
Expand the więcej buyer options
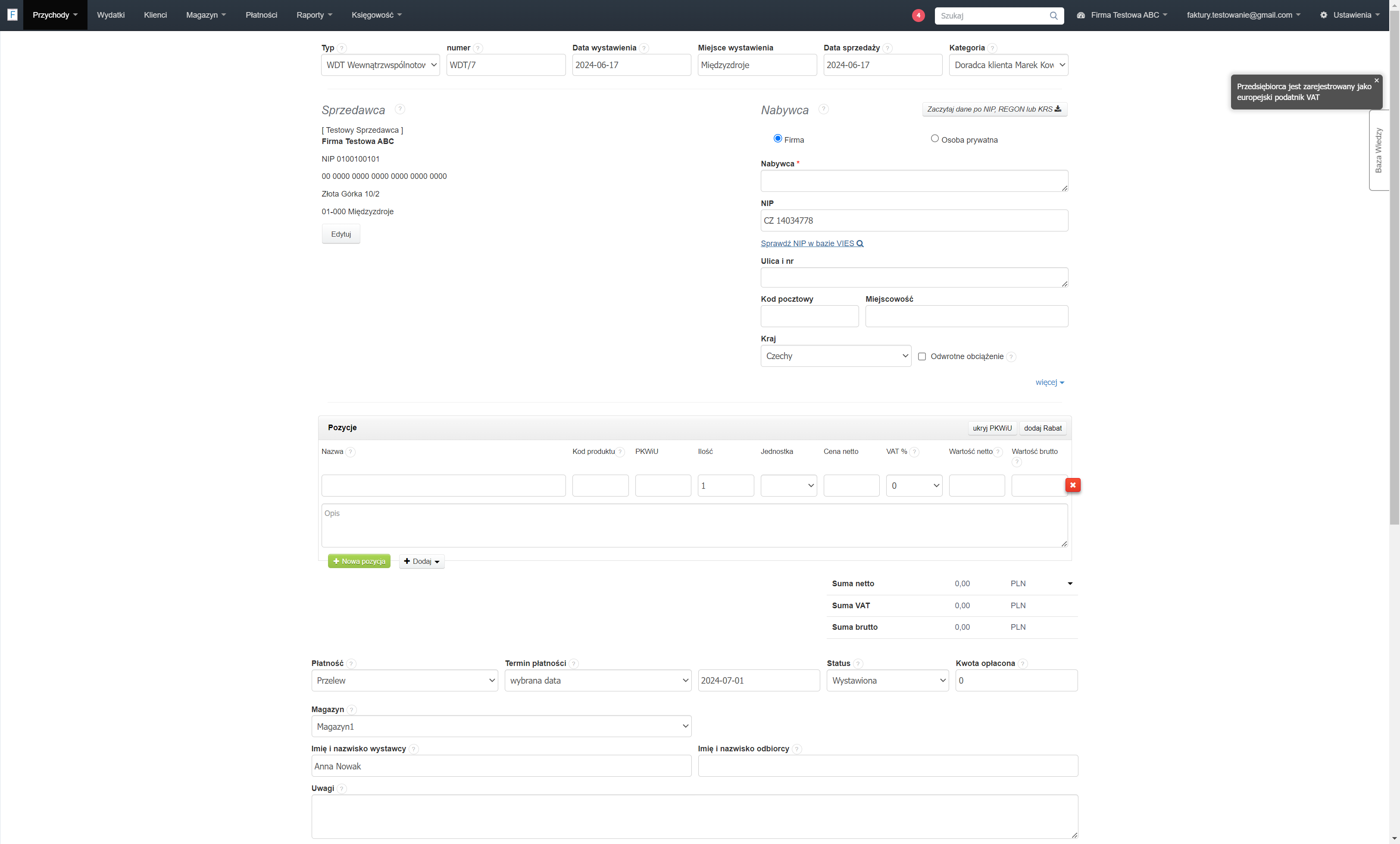click(1050, 382)
